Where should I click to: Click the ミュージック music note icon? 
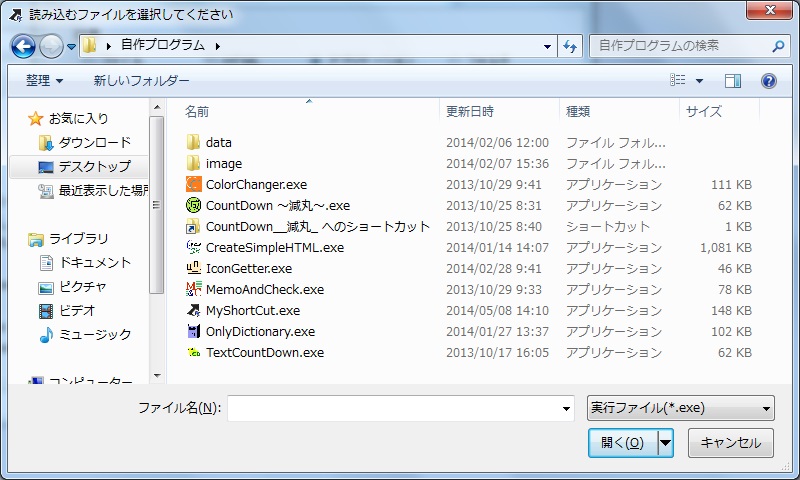46,335
